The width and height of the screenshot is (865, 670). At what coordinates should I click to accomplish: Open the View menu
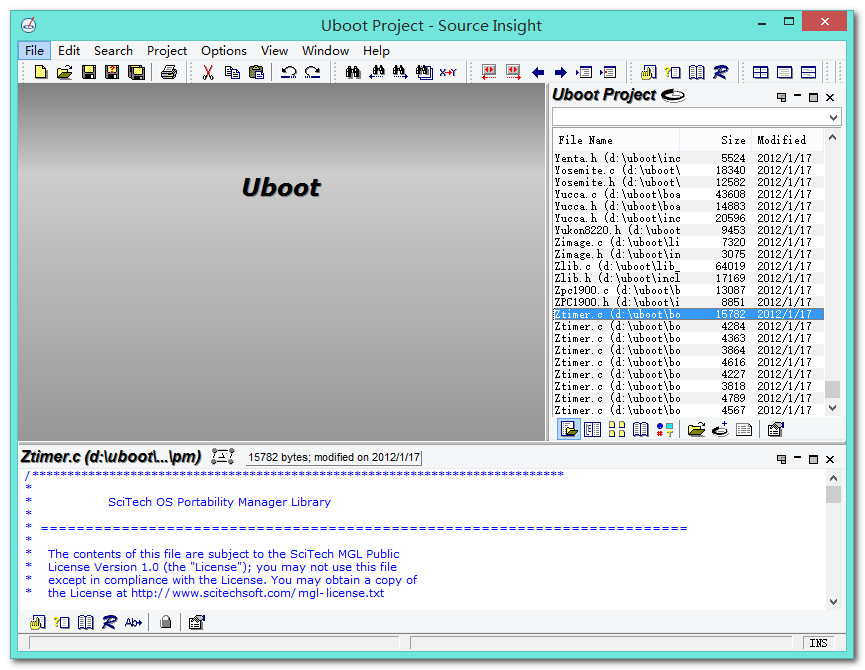click(x=274, y=51)
